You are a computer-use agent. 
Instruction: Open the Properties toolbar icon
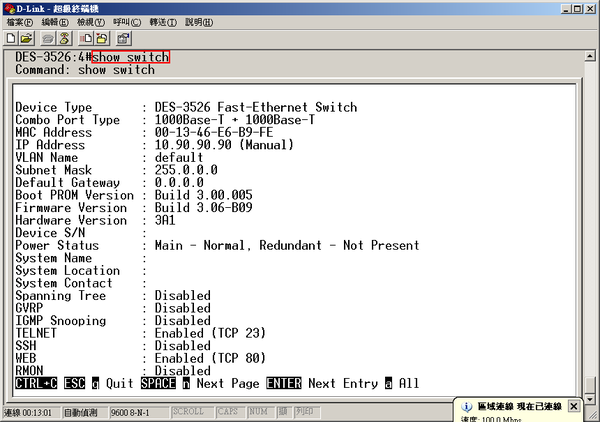coord(124,38)
